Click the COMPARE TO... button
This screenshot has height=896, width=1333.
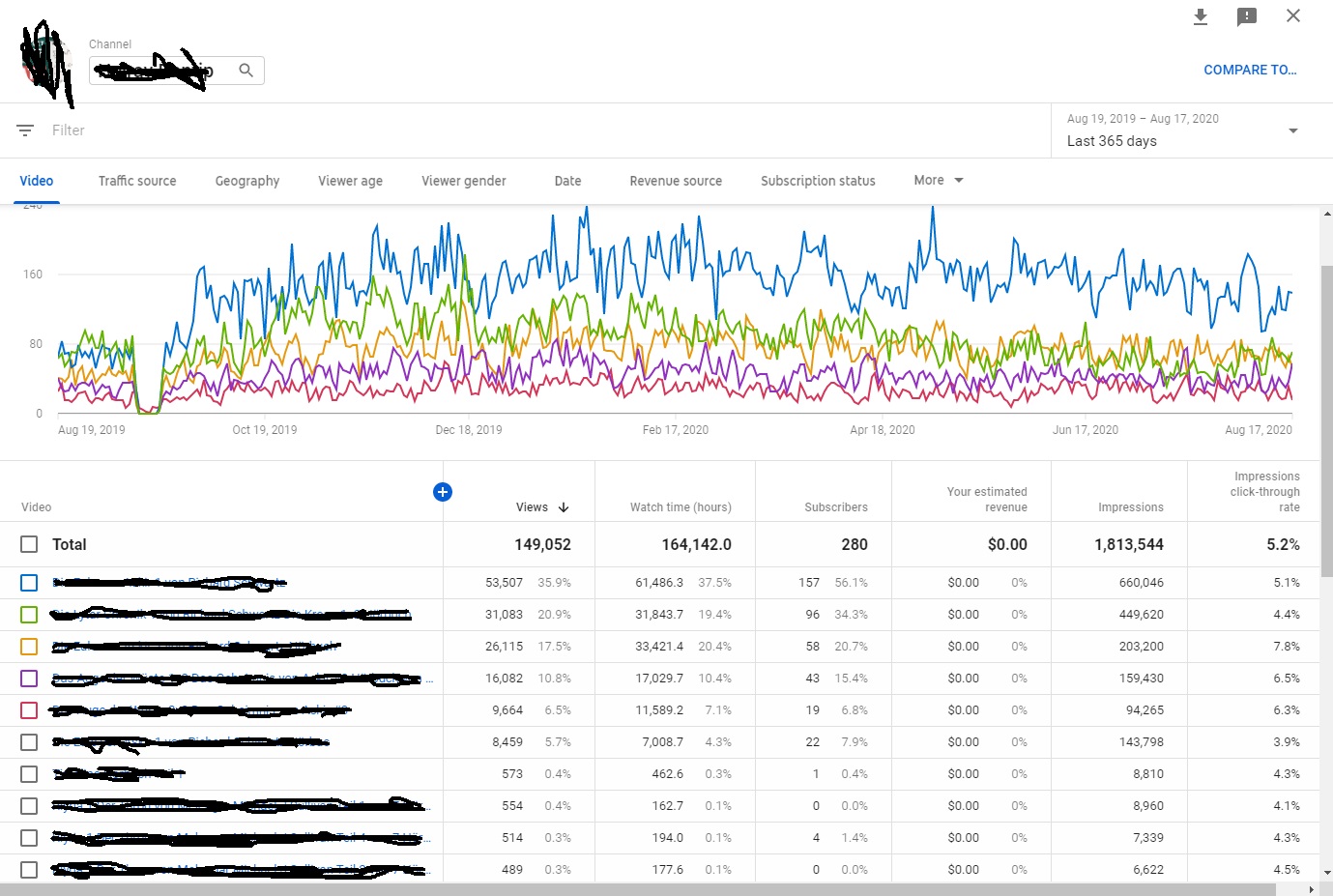(x=1250, y=70)
